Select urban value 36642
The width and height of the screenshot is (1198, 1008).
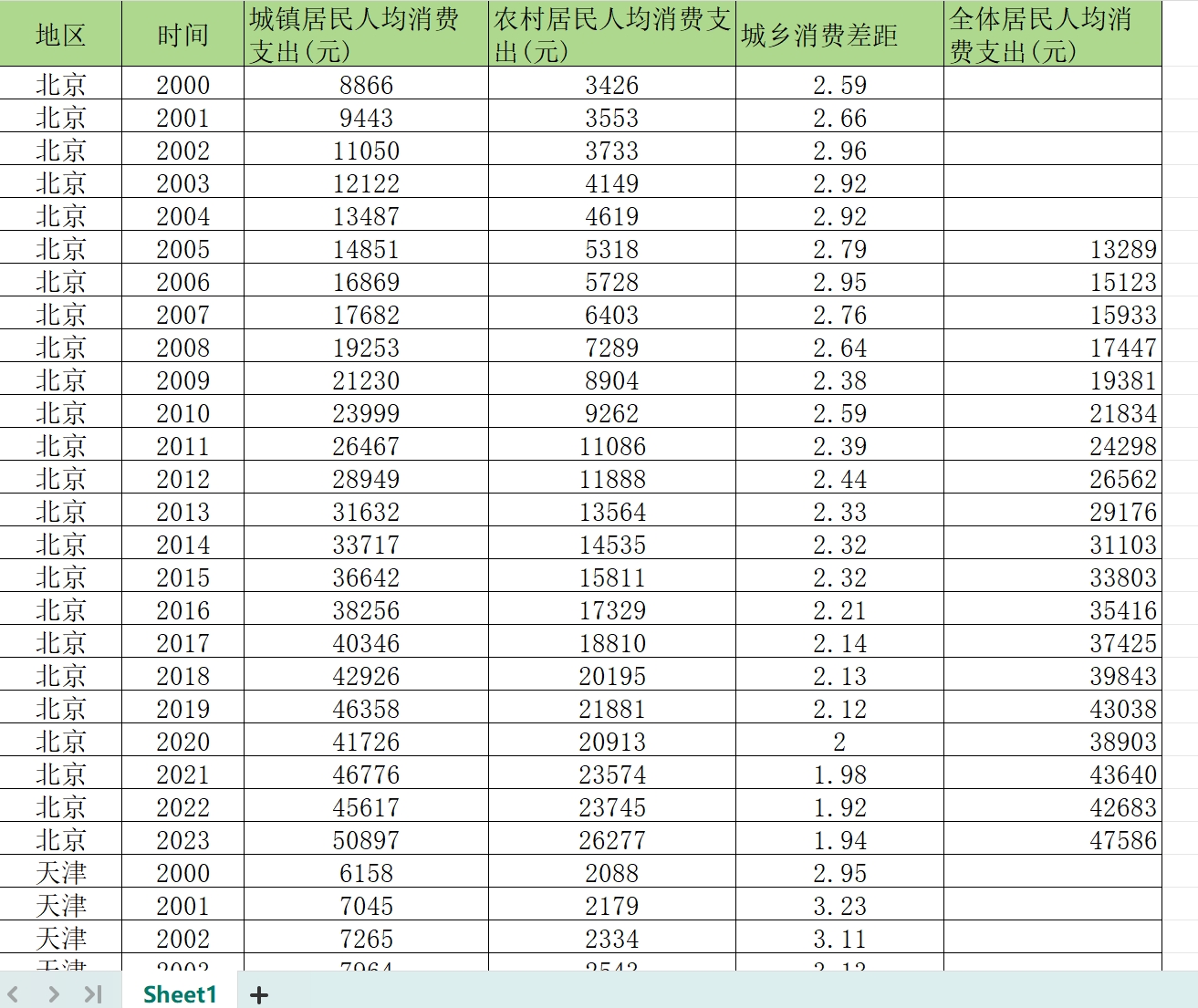tap(366, 577)
